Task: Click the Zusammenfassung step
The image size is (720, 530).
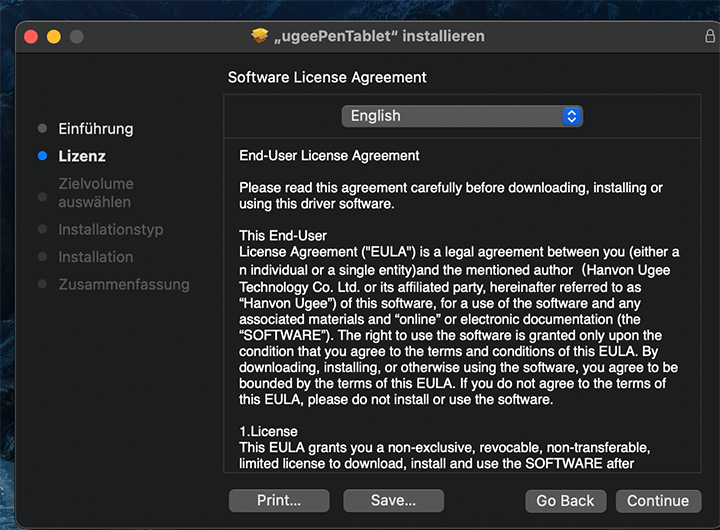Action: (123, 284)
